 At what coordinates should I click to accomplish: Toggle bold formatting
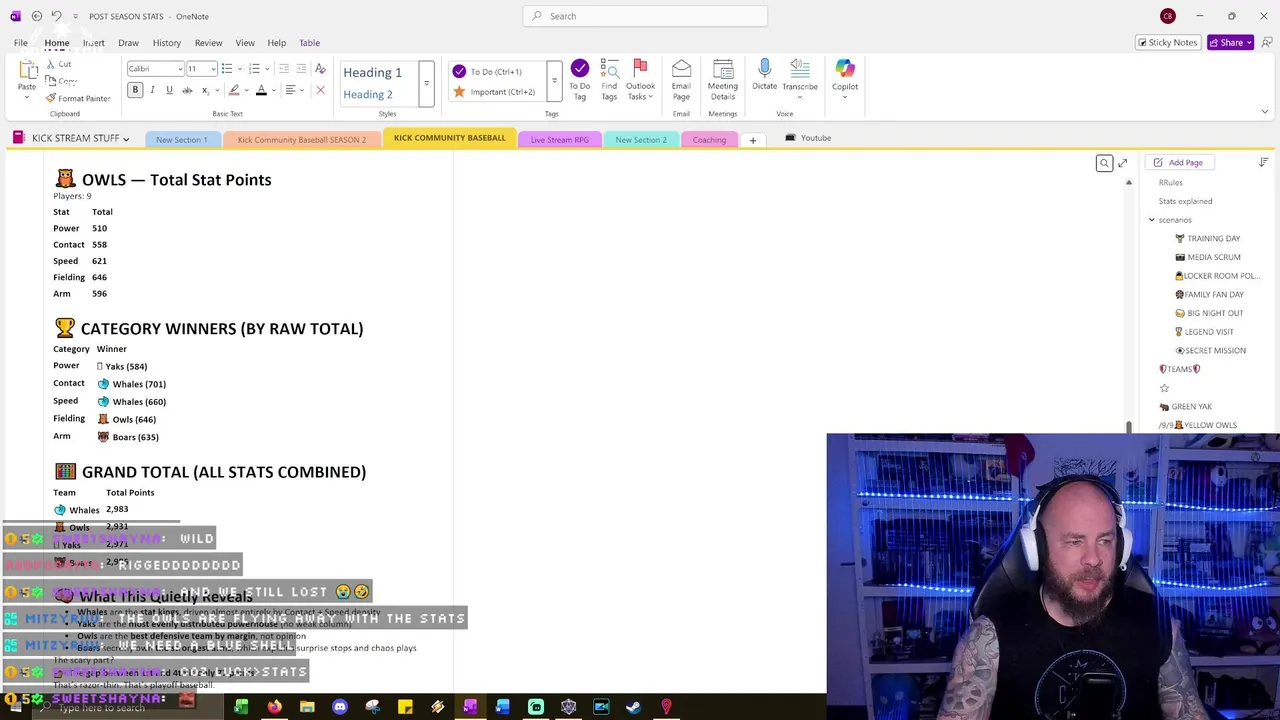135,90
